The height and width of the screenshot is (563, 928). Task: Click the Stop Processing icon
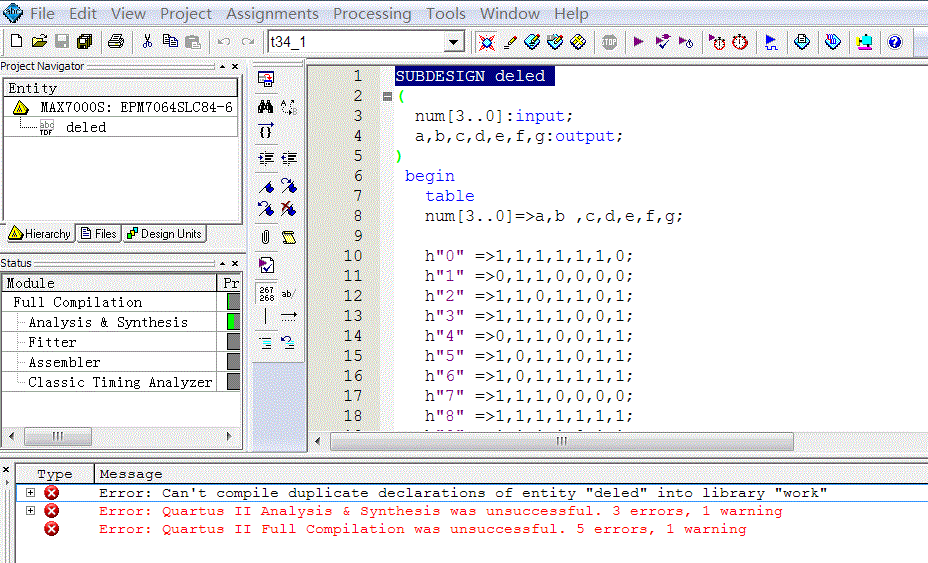tap(609, 42)
